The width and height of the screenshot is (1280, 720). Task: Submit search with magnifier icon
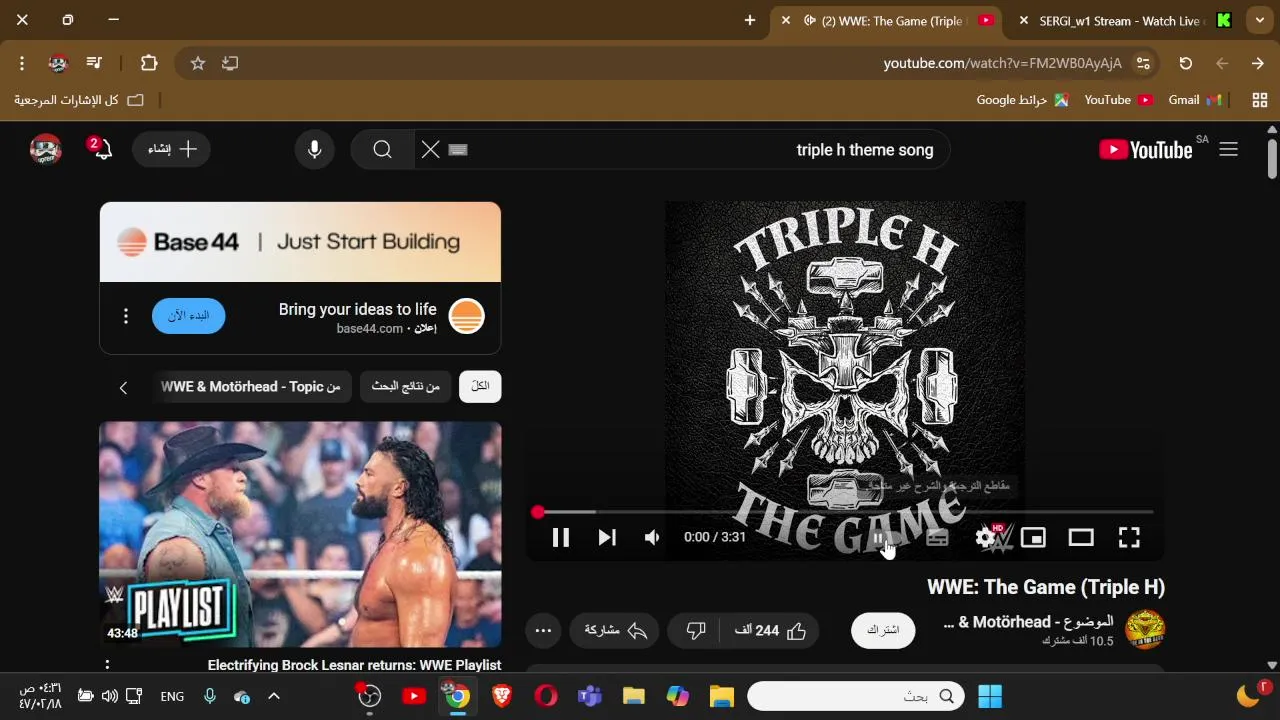point(382,149)
